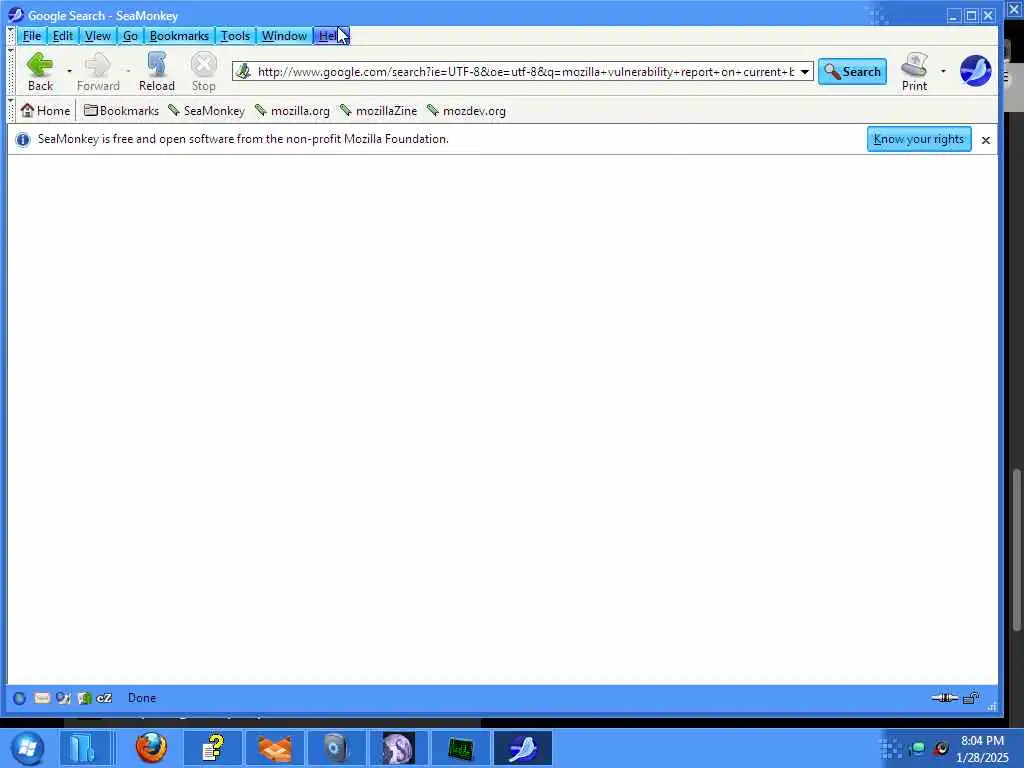Expand the URL bar history dropdown
This screenshot has height=768, width=1024.
(x=805, y=72)
